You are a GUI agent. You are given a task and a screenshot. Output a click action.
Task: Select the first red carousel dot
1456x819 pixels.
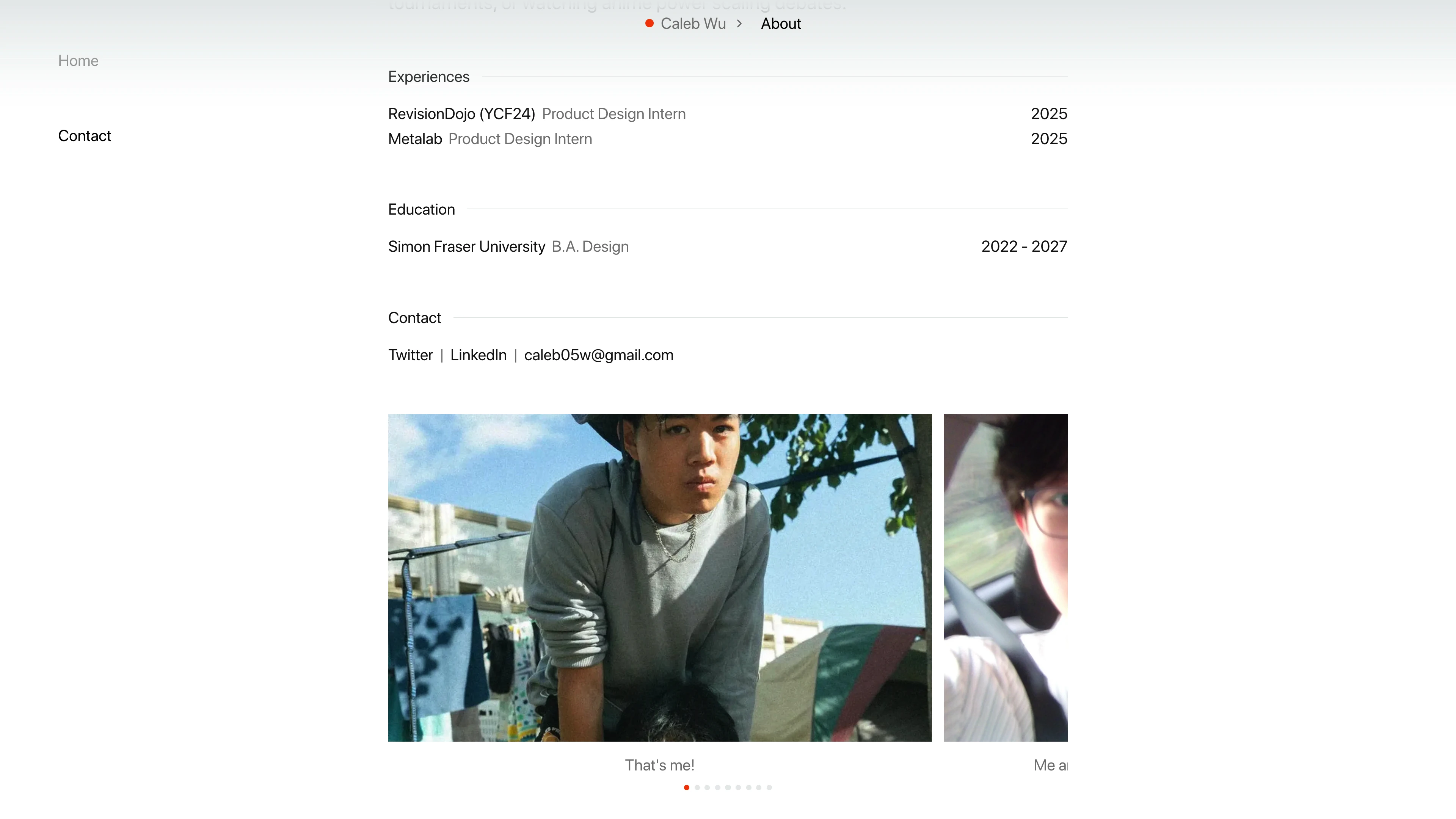click(686, 788)
